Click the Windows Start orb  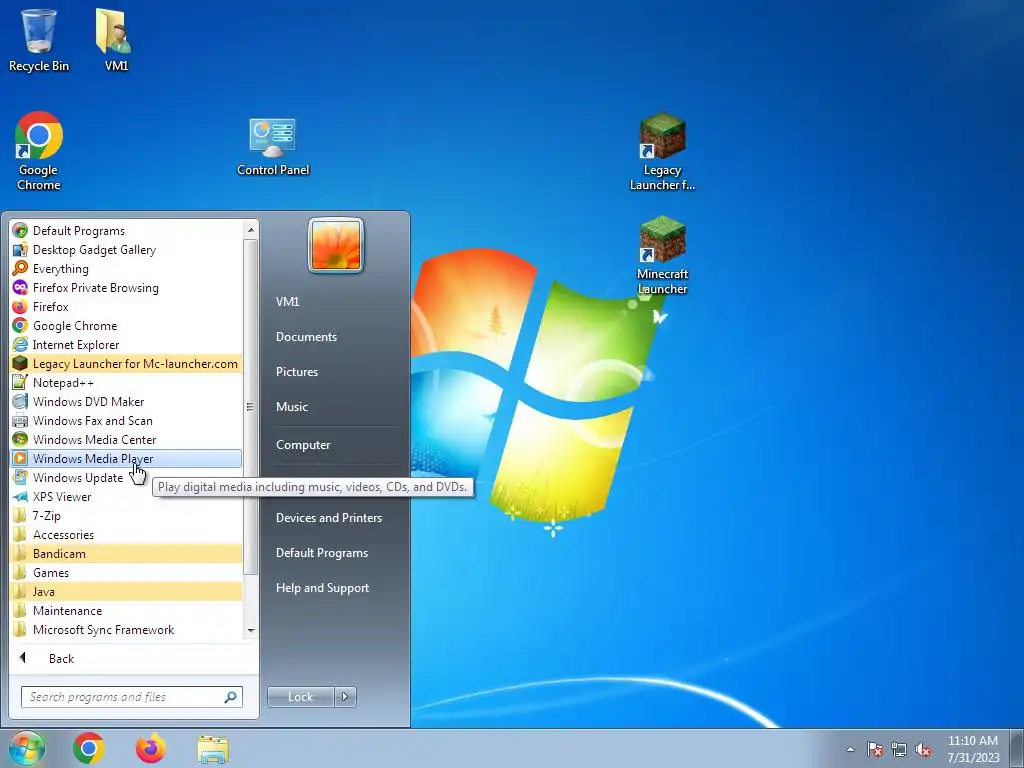pos(26,748)
